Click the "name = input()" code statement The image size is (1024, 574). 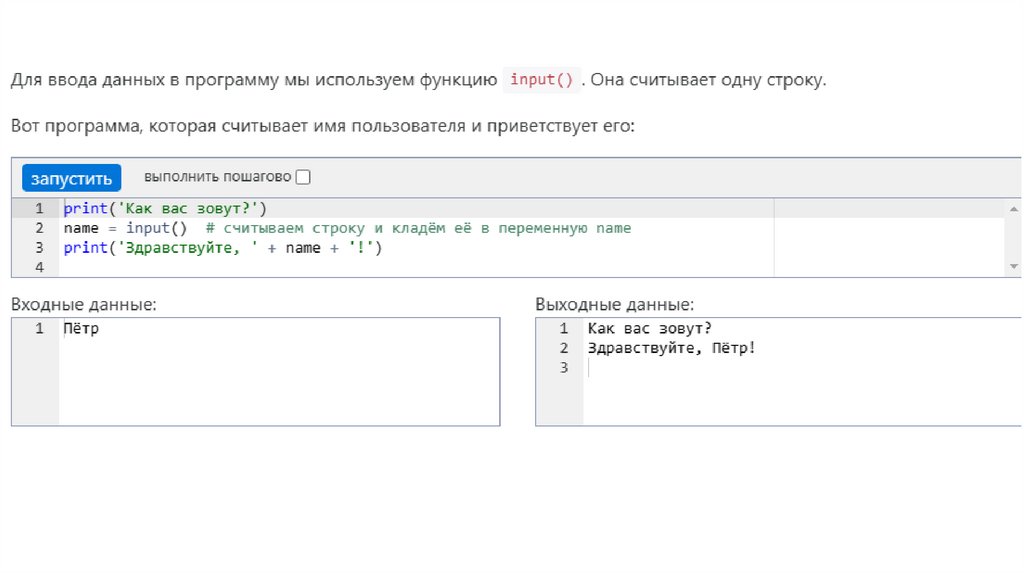click(x=124, y=228)
